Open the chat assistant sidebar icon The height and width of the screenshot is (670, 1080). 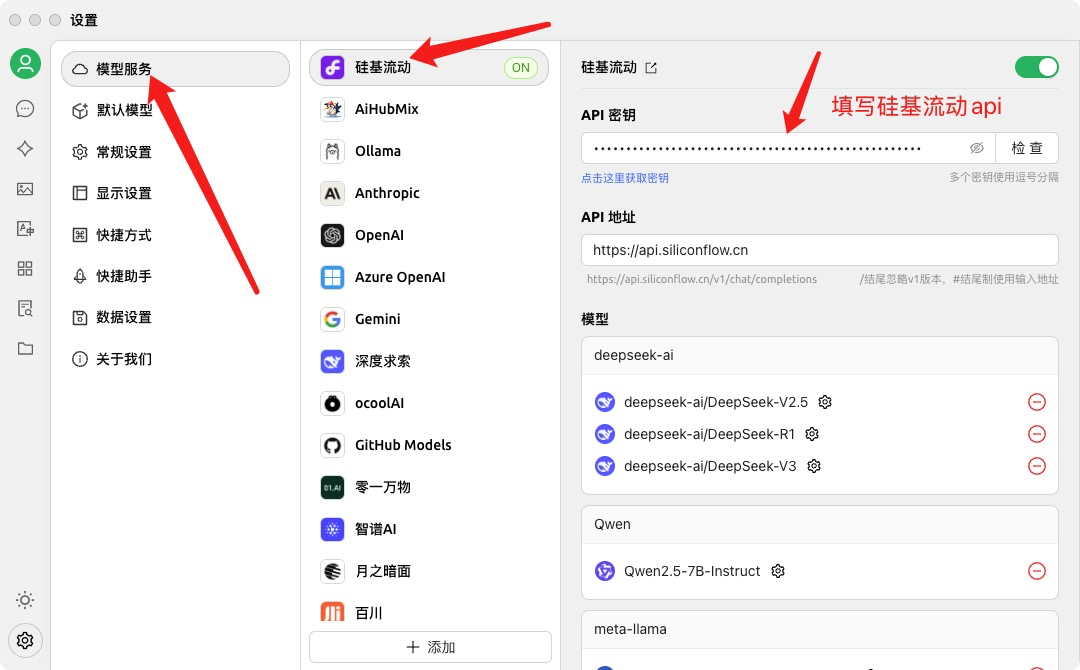(25, 109)
